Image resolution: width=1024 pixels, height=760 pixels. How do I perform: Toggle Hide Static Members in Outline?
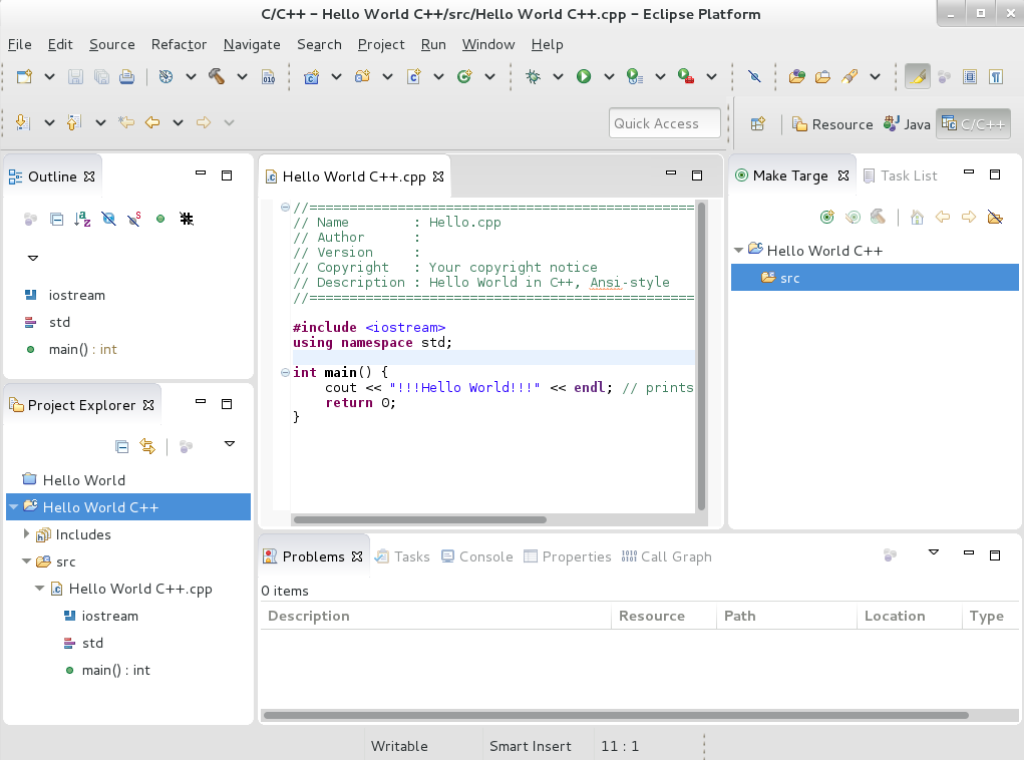tap(136, 218)
